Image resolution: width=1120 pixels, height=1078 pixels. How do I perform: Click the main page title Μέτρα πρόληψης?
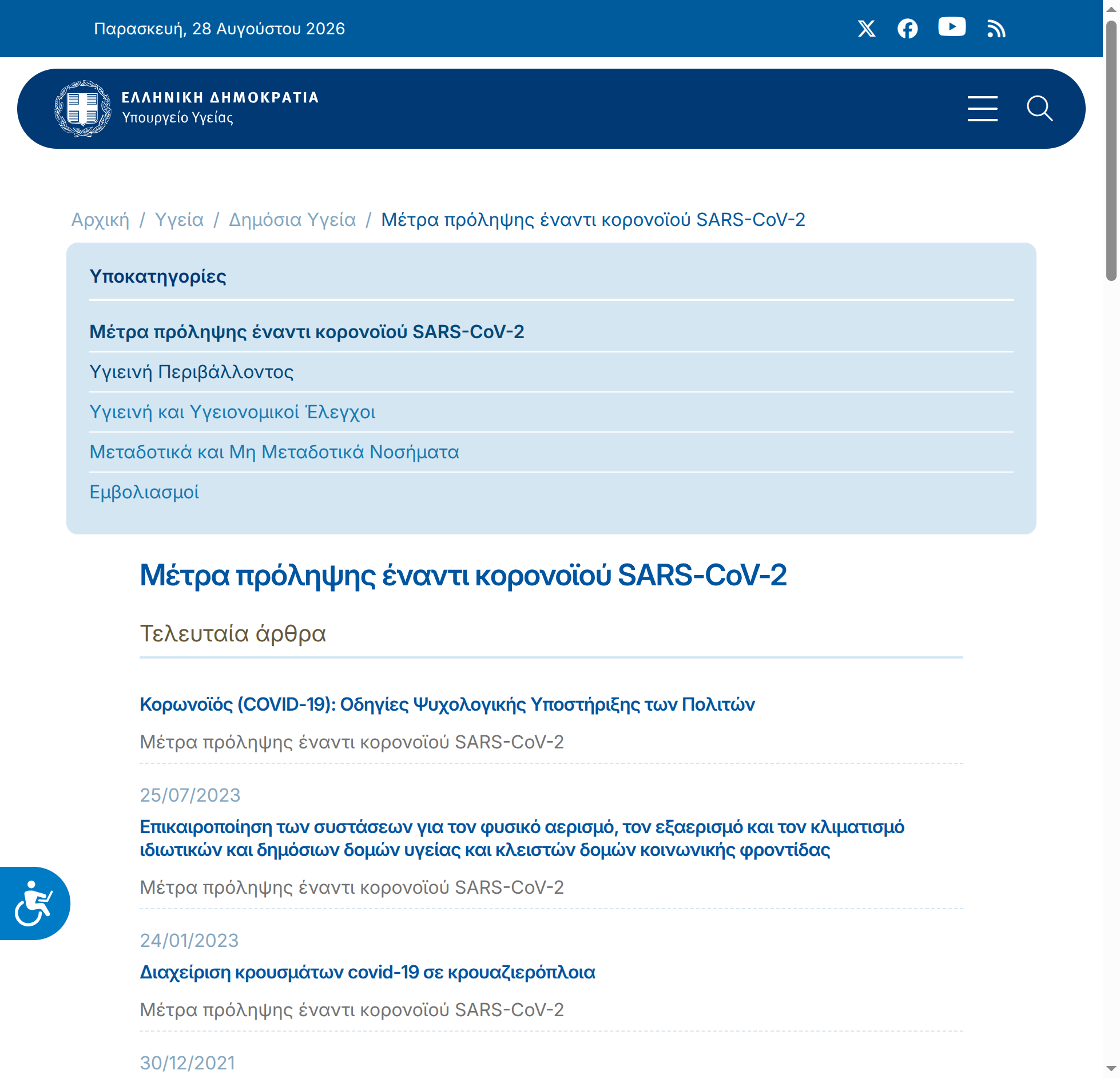point(463,575)
